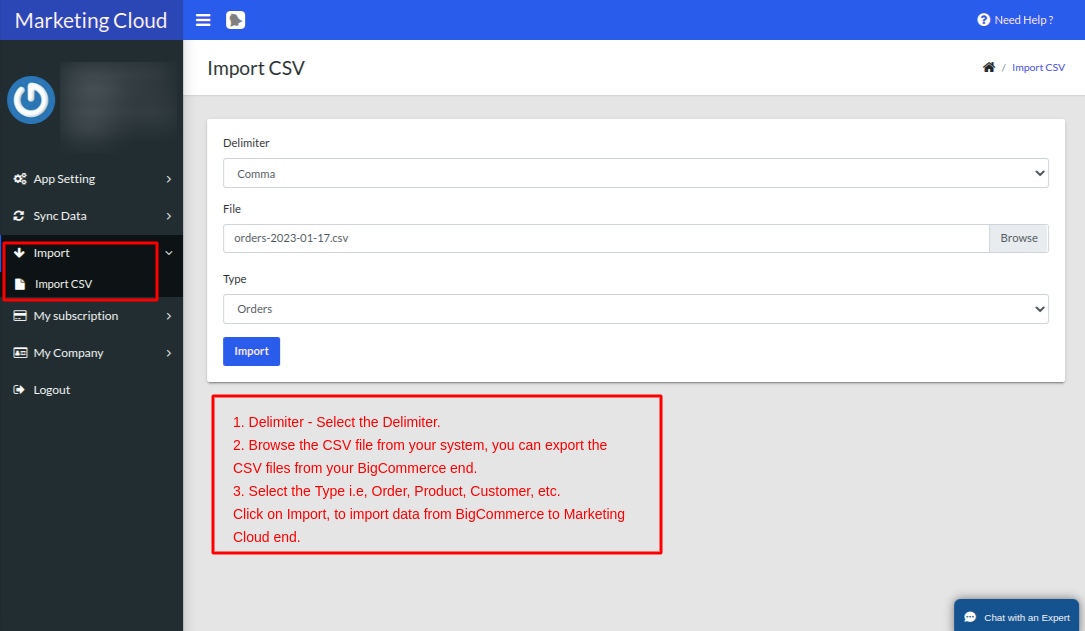Click the chat bubble icon in header

pyautogui.click(x=235, y=20)
